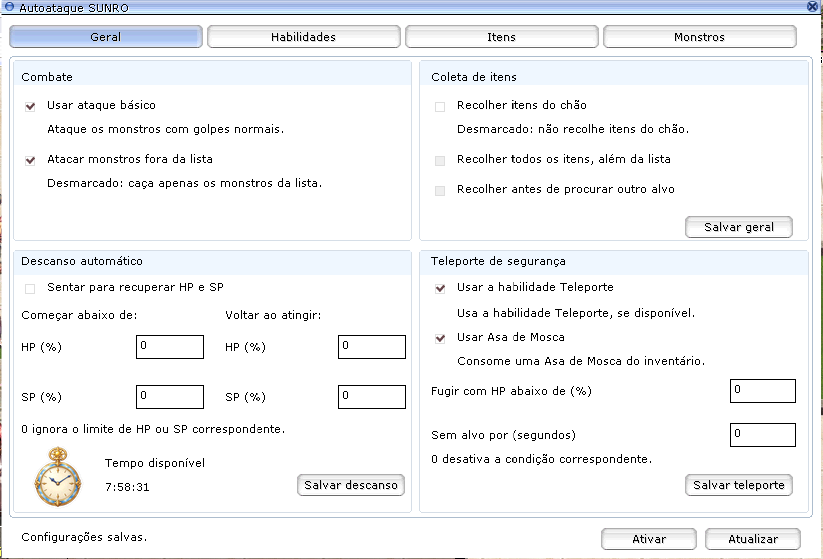This screenshot has height=559, width=823.
Task: Enable Recolher itens do chão
Action: (x=440, y=107)
